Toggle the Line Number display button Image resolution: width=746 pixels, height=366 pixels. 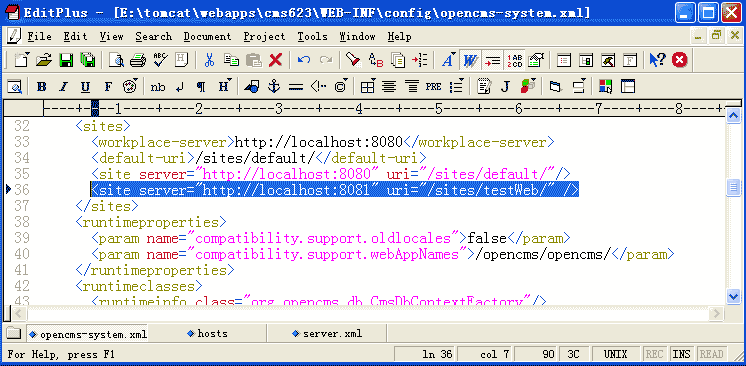(x=514, y=60)
